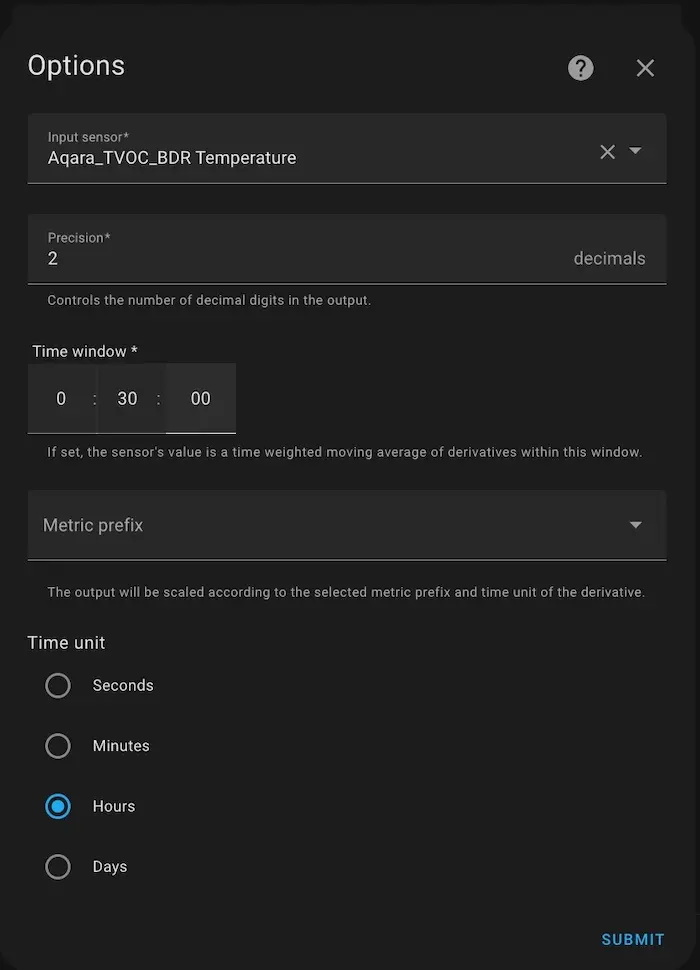Select the seconds box showing 00

click(200, 398)
